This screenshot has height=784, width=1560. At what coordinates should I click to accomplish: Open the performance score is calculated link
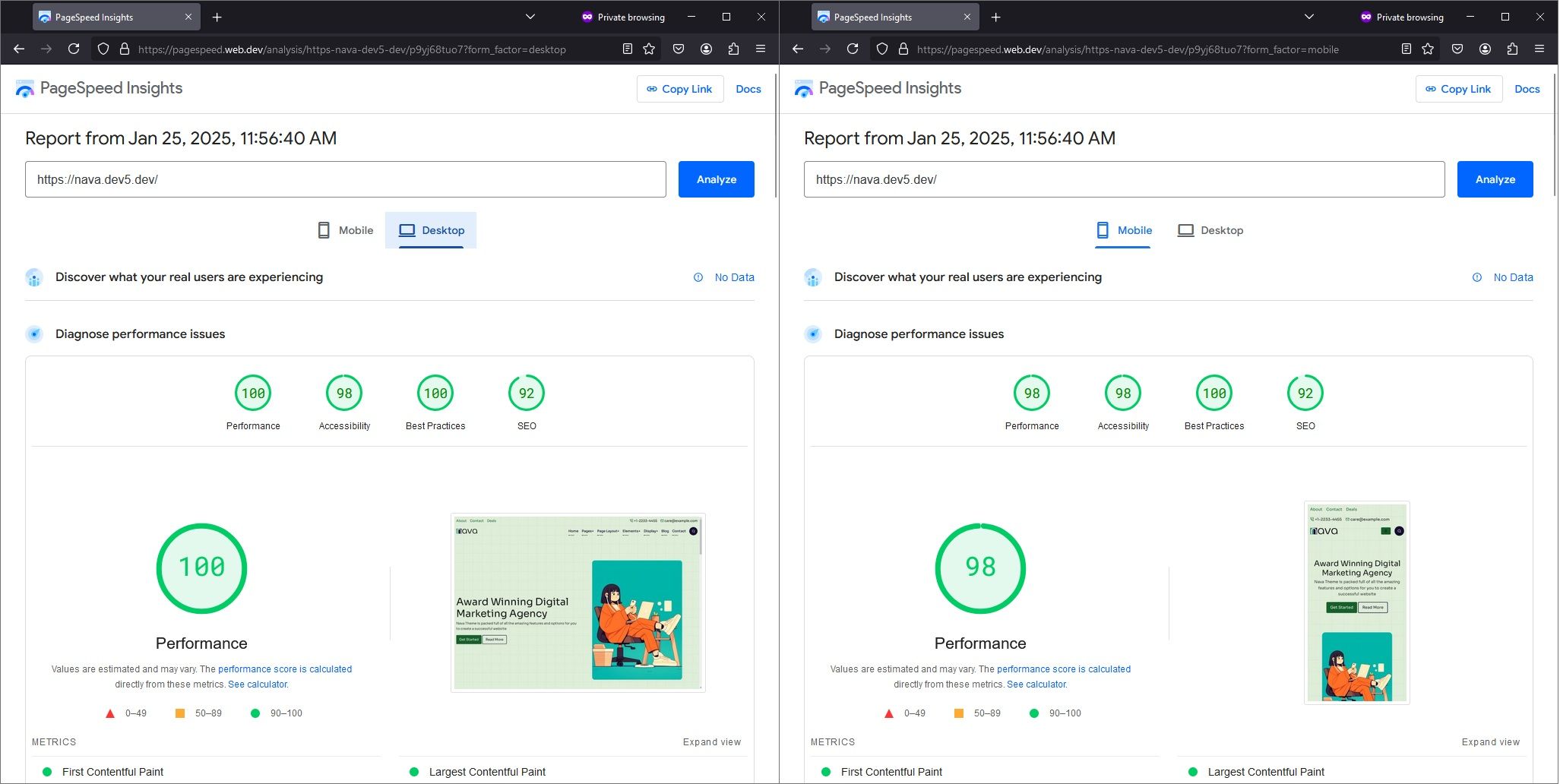284,669
